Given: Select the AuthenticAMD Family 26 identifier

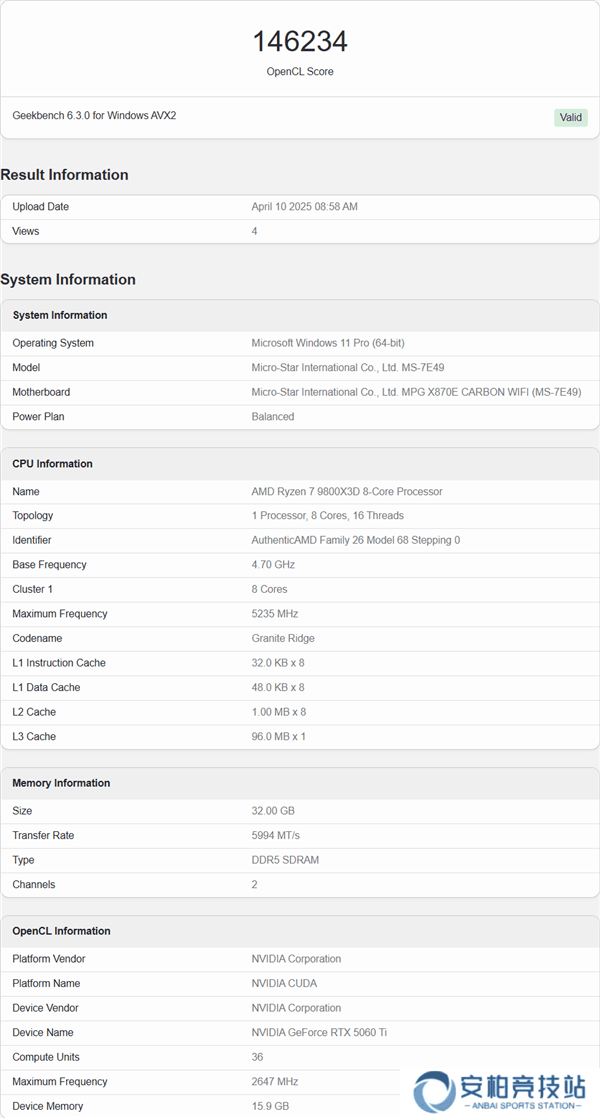Looking at the screenshot, I should click(356, 540).
